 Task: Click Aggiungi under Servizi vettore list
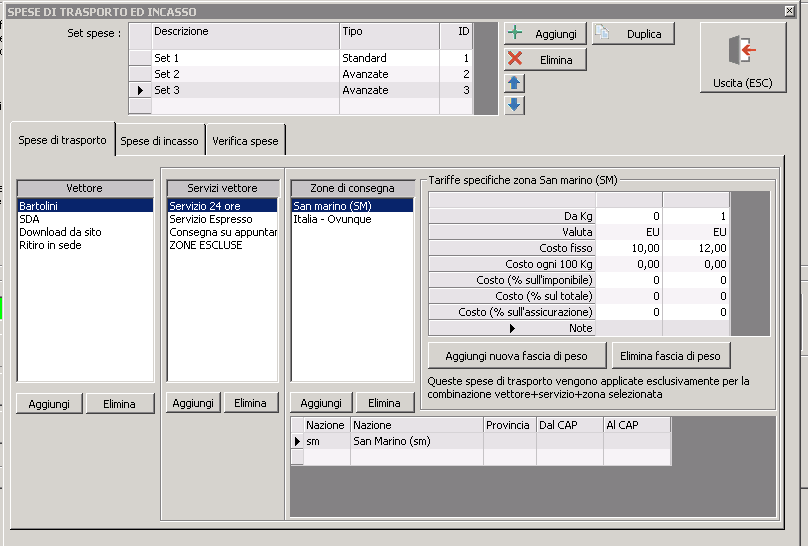tap(193, 402)
